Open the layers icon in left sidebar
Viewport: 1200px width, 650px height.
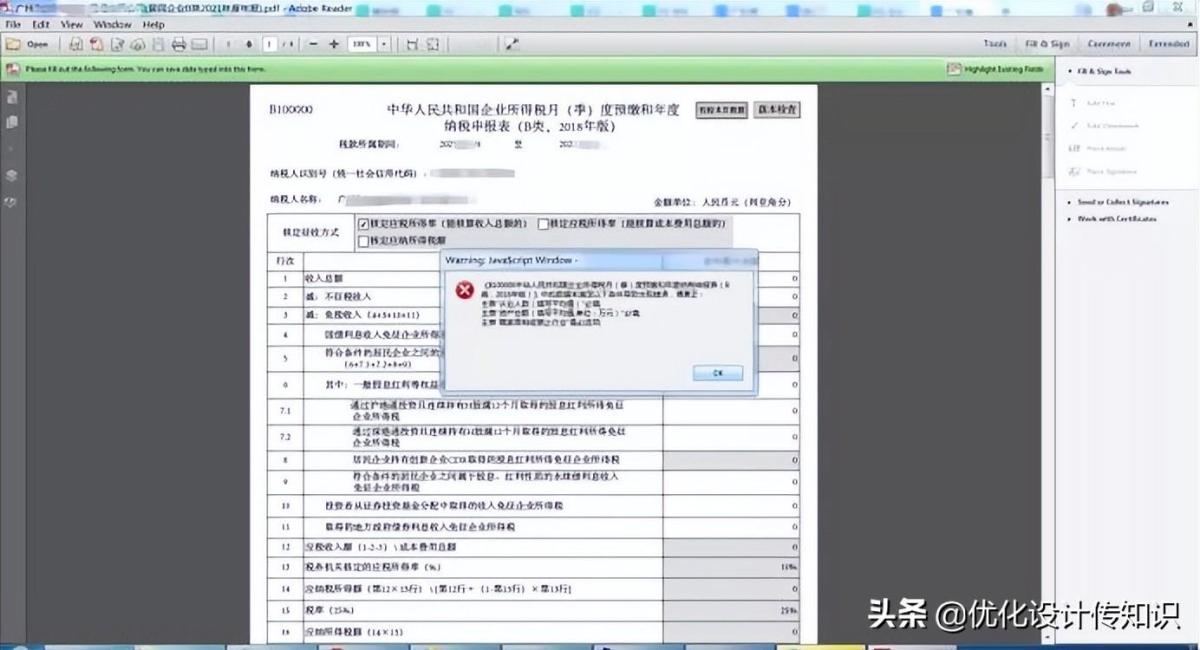[12, 174]
